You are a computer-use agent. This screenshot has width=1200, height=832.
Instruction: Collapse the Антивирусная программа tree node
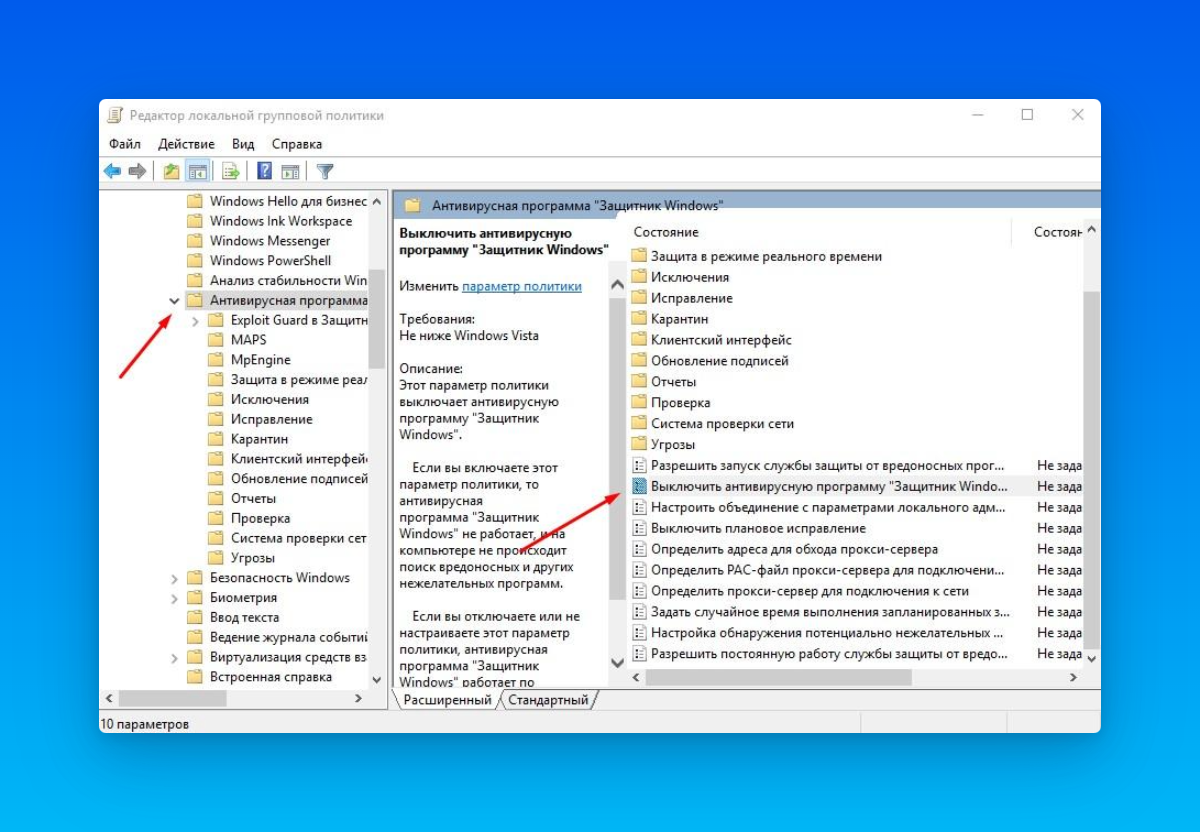tap(174, 300)
